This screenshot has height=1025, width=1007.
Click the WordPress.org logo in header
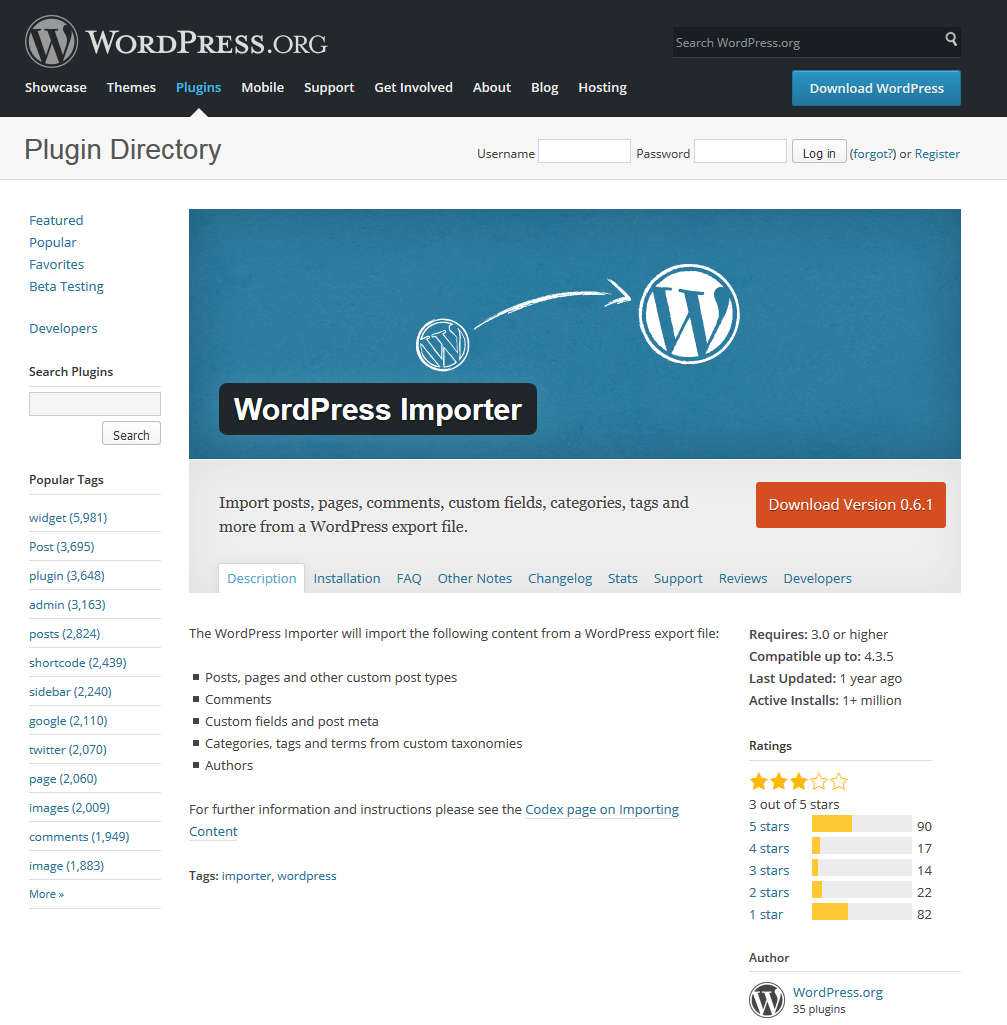pyautogui.click(x=176, y=42)
